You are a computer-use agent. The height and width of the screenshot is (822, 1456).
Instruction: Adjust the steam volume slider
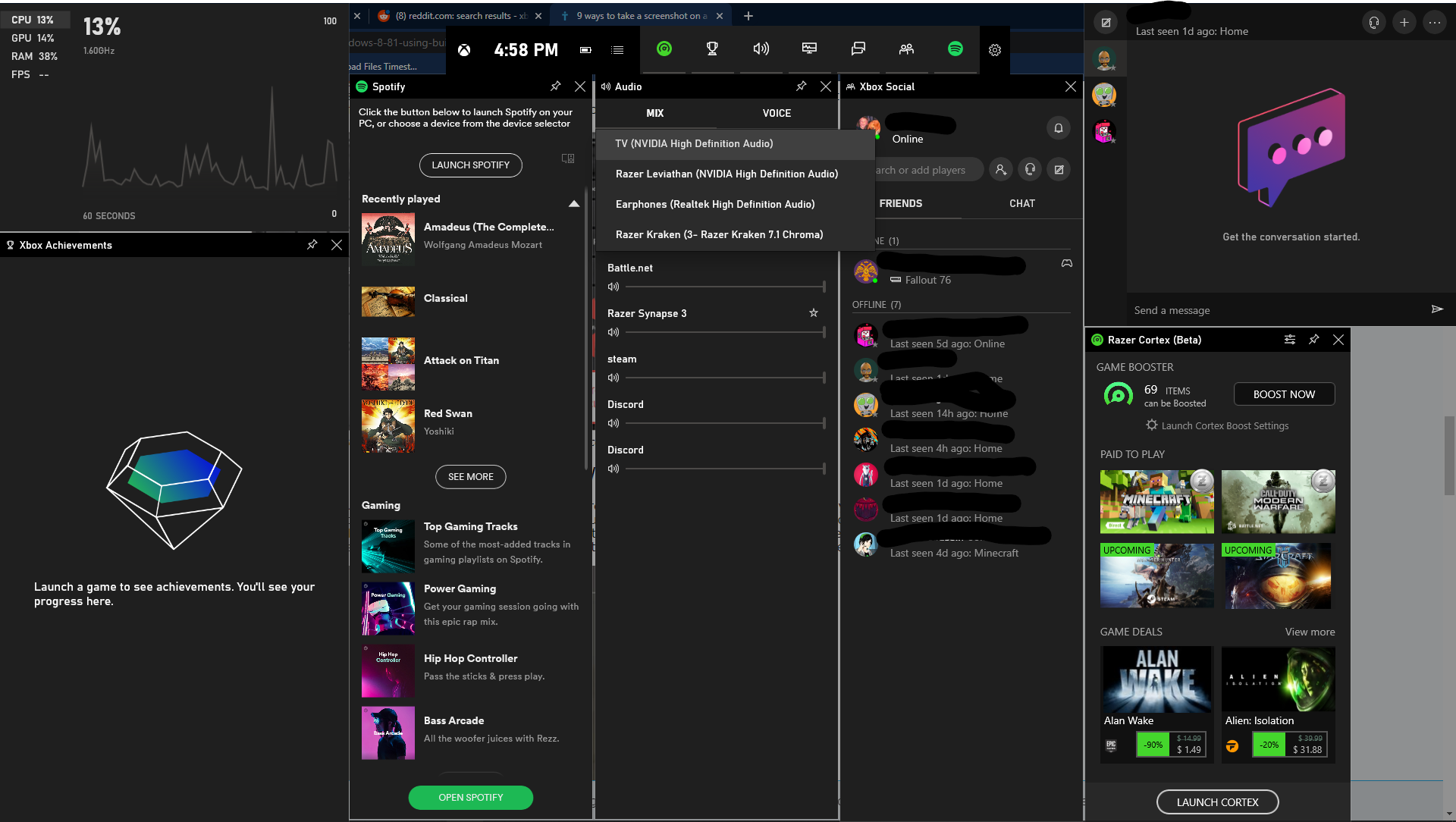click(x=724, y=378)
